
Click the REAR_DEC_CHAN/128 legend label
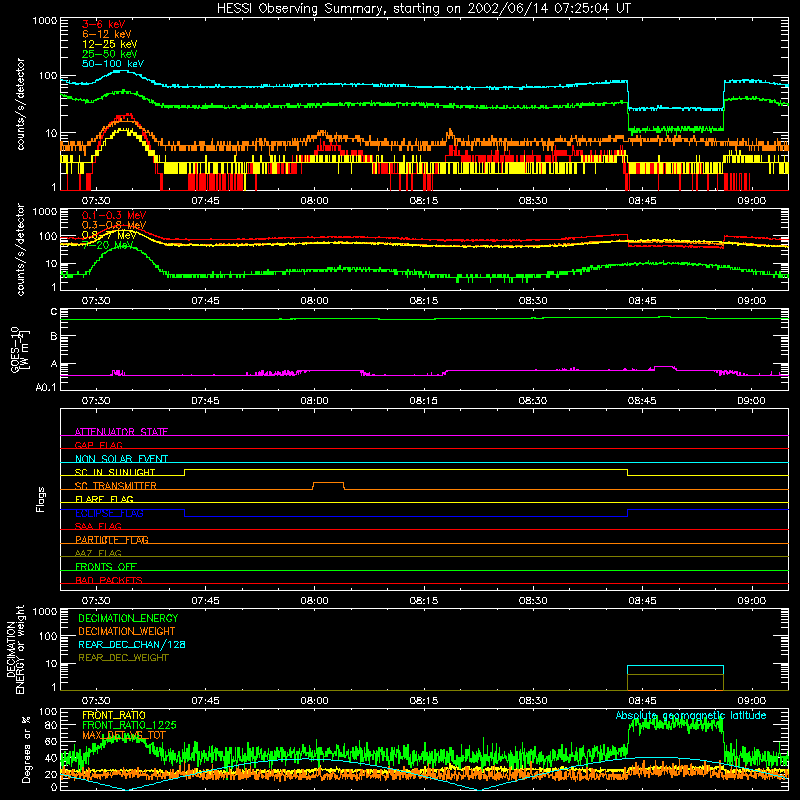pos(132,644)
